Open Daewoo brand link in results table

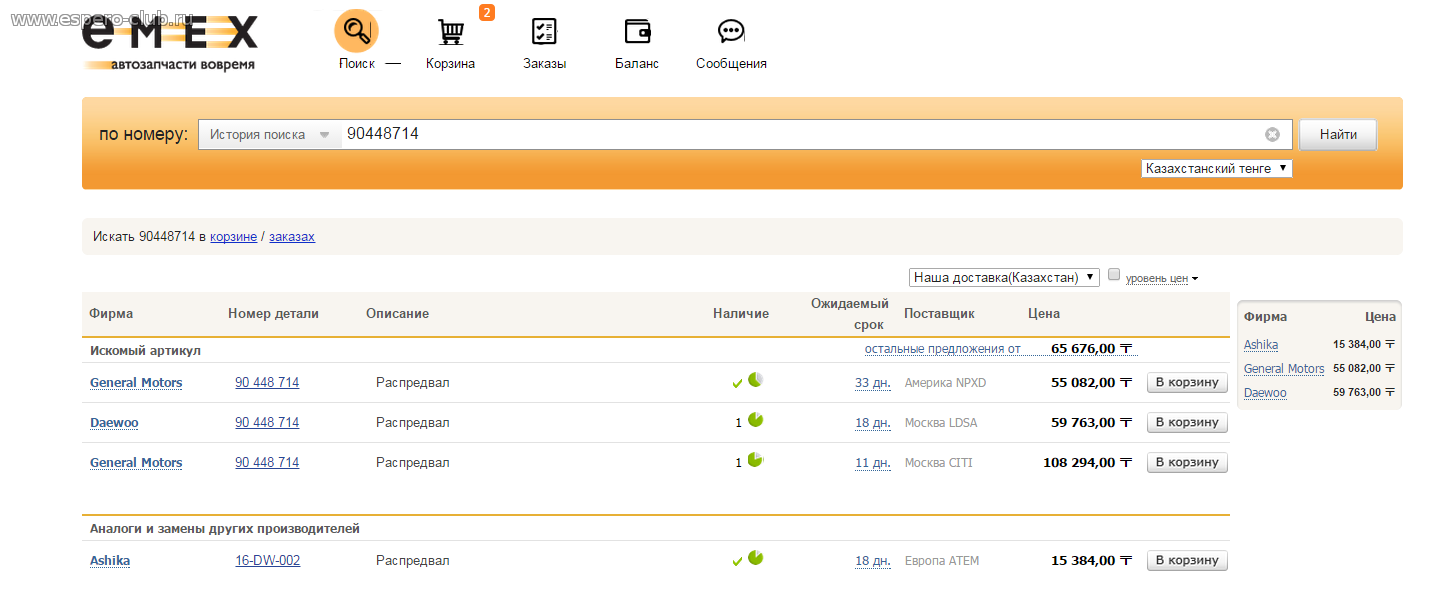pos(114,423)
